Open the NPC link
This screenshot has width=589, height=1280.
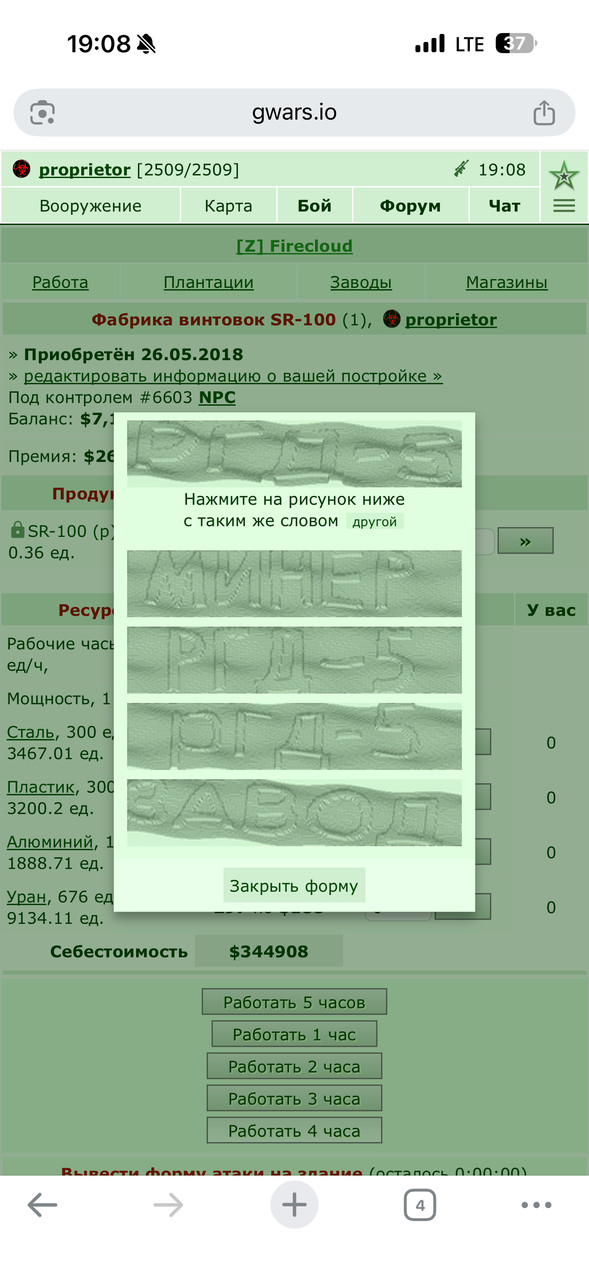pyautogui.click(x=217, y=397)
